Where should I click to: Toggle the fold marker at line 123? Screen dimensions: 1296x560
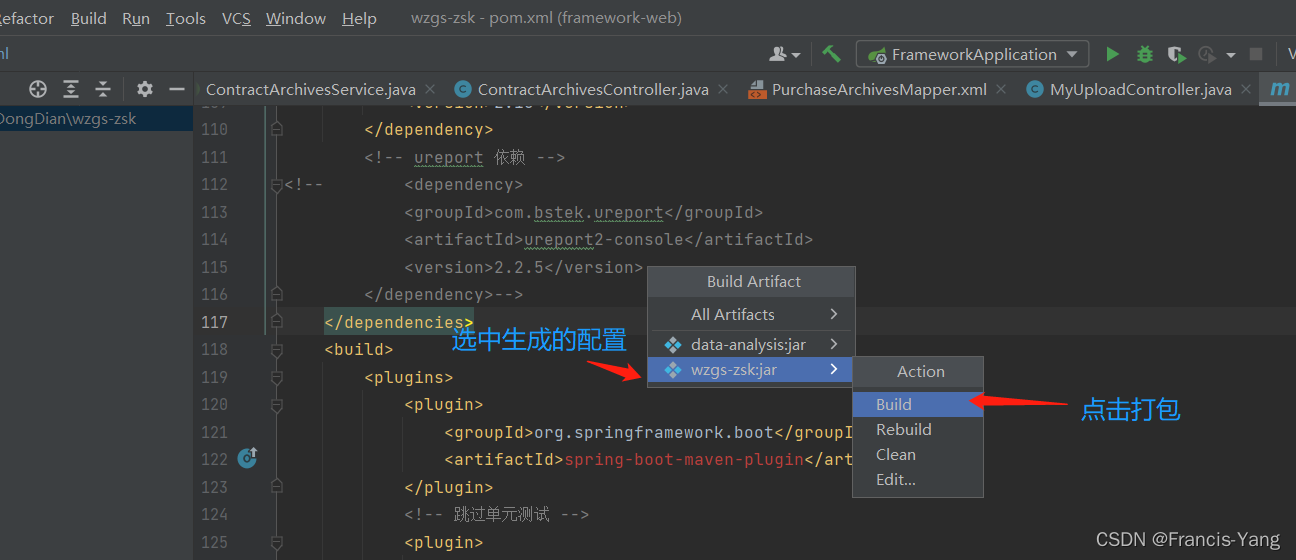pos(277,487)
